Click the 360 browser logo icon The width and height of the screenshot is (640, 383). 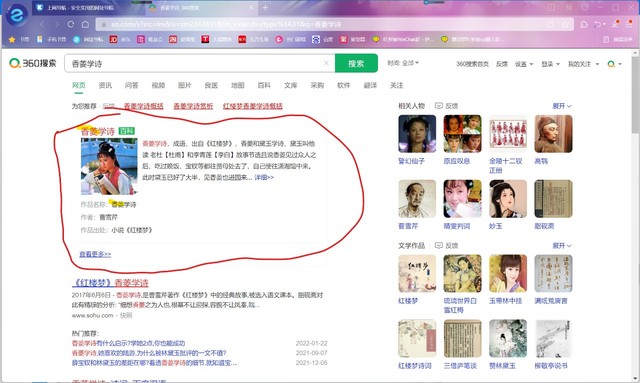[x=17, y=15]
